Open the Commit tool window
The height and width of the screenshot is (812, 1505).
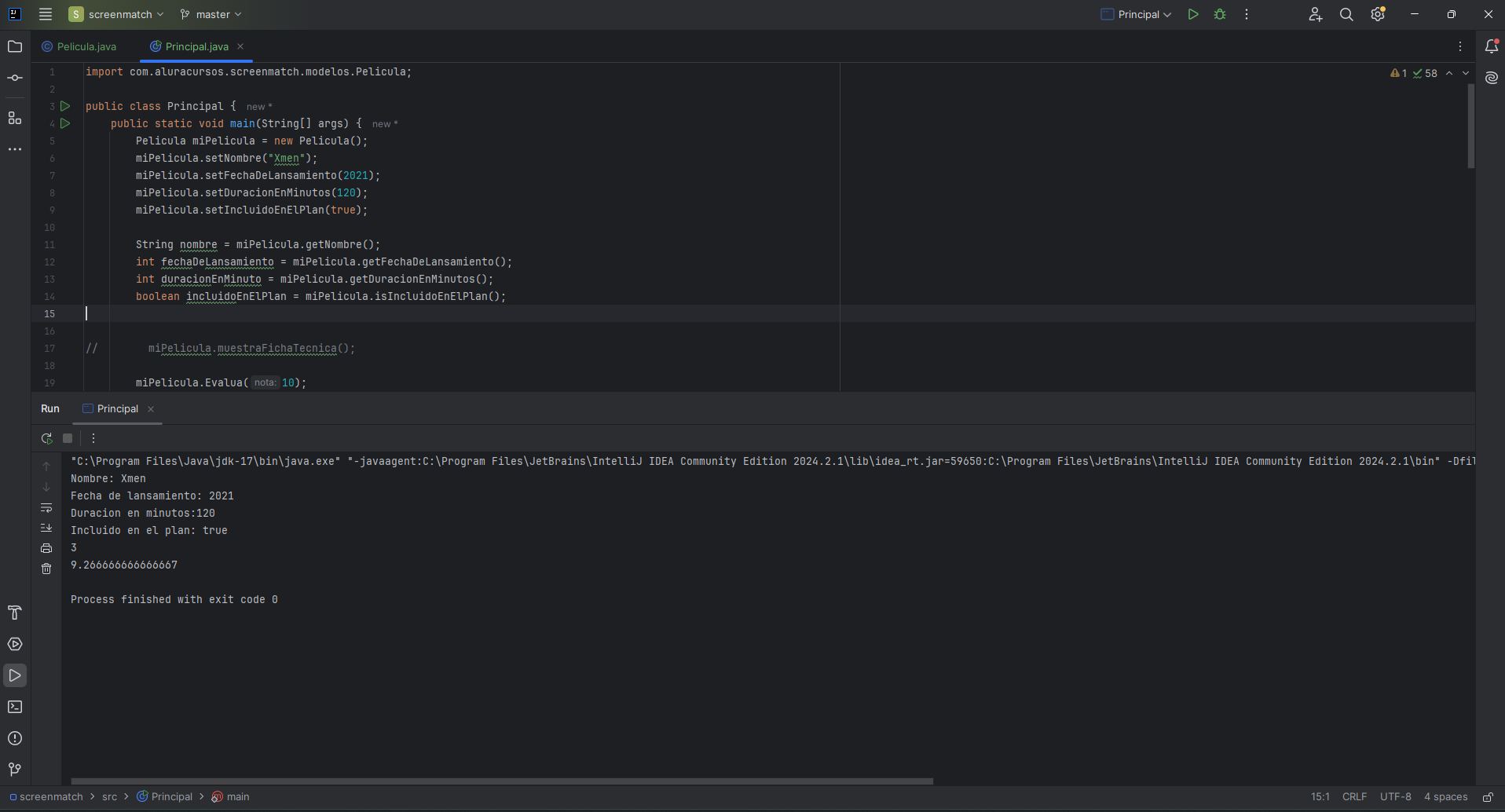15,78
